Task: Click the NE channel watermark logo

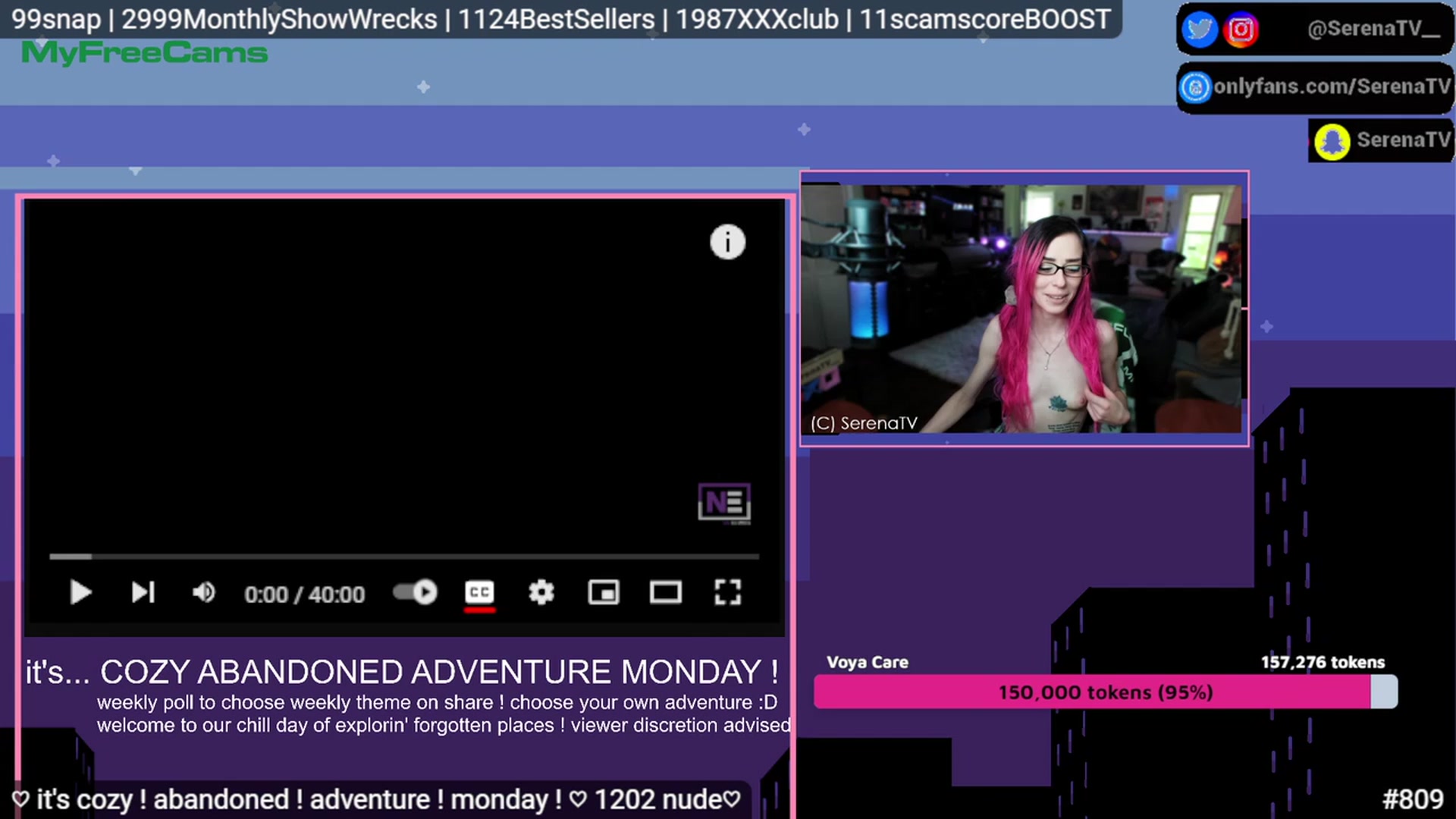Action: (x=724, y=503)
